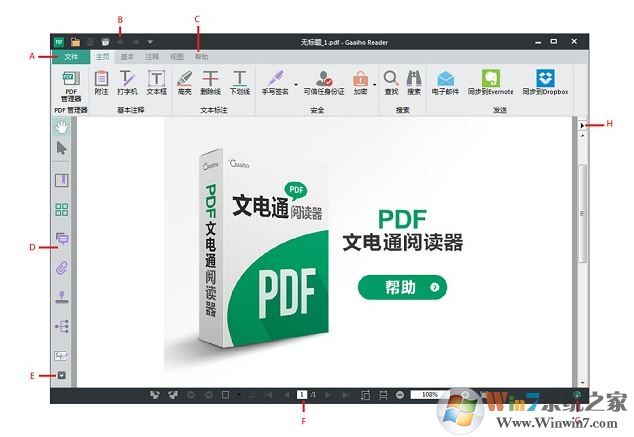Switch to the 主页 tab
Viewport: 634px width, 437px height.
[102, 57]
